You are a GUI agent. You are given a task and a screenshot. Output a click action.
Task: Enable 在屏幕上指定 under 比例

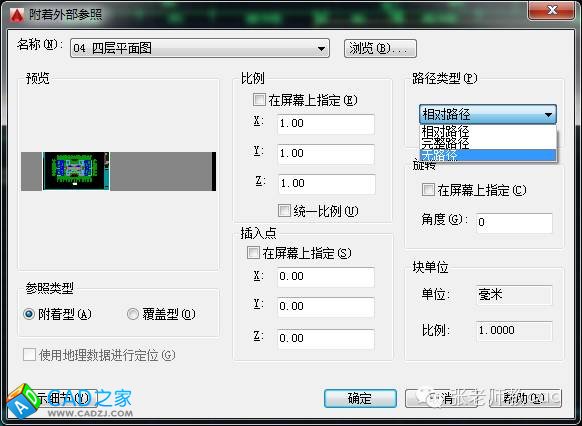(259, 99)
